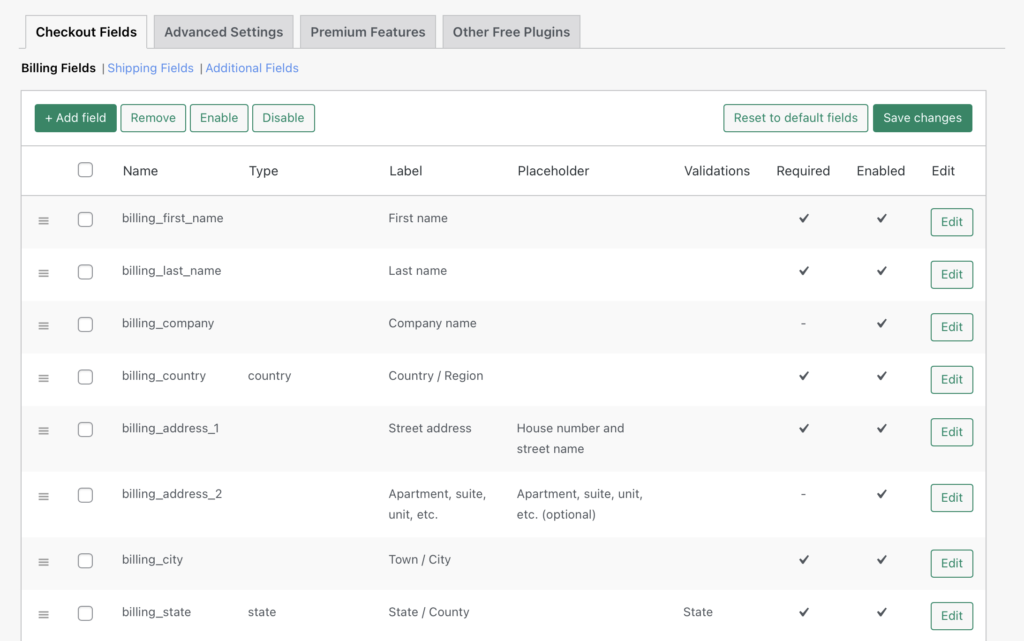1024x641 pixels.
Task: Click the 'Town / City' label cell
Action: [x=419, y=560]
